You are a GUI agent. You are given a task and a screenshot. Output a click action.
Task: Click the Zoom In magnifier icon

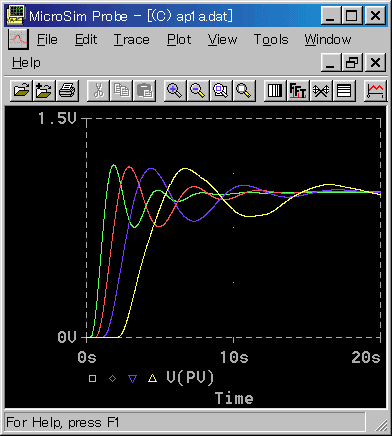175,91
